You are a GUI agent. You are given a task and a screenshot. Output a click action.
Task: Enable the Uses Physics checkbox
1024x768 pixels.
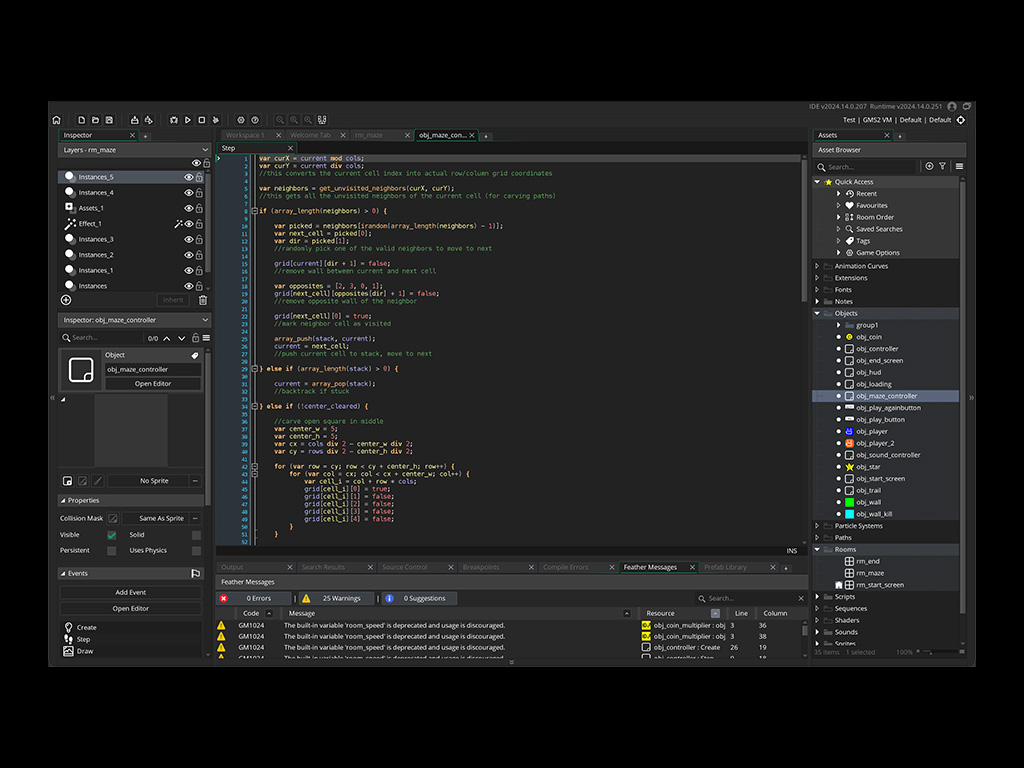coord(196,550)
